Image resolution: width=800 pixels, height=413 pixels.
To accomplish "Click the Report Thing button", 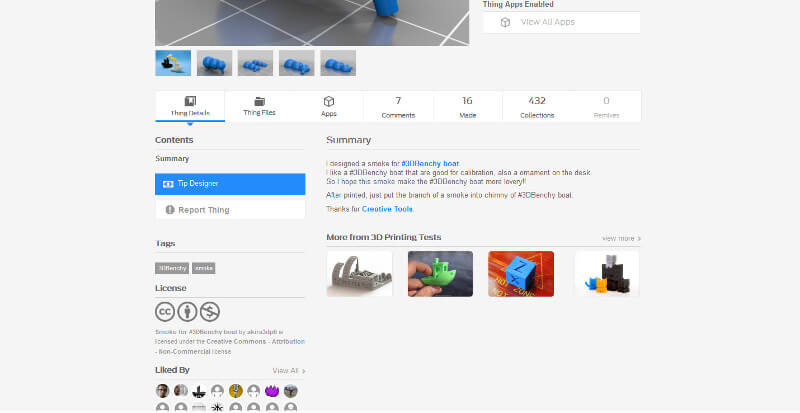I will click(x=230, y=210).
